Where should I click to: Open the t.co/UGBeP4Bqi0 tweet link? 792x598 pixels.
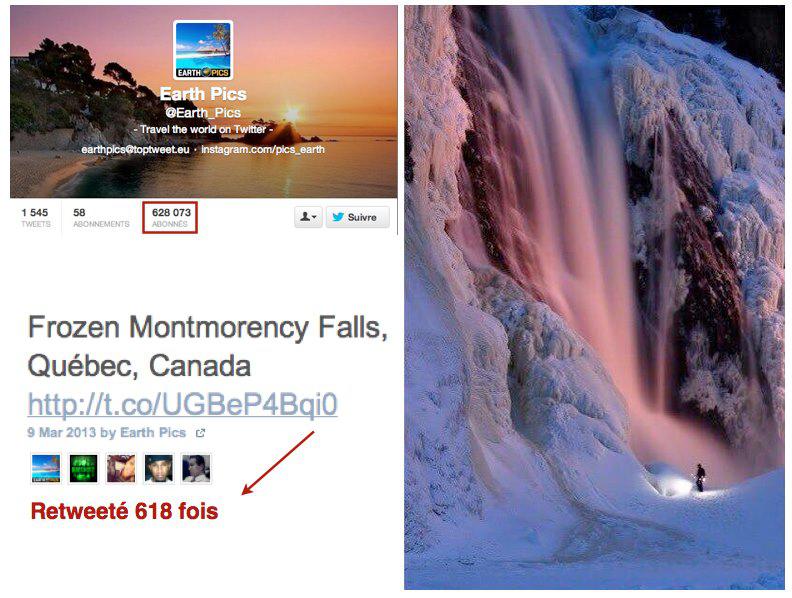pos(182,404)
